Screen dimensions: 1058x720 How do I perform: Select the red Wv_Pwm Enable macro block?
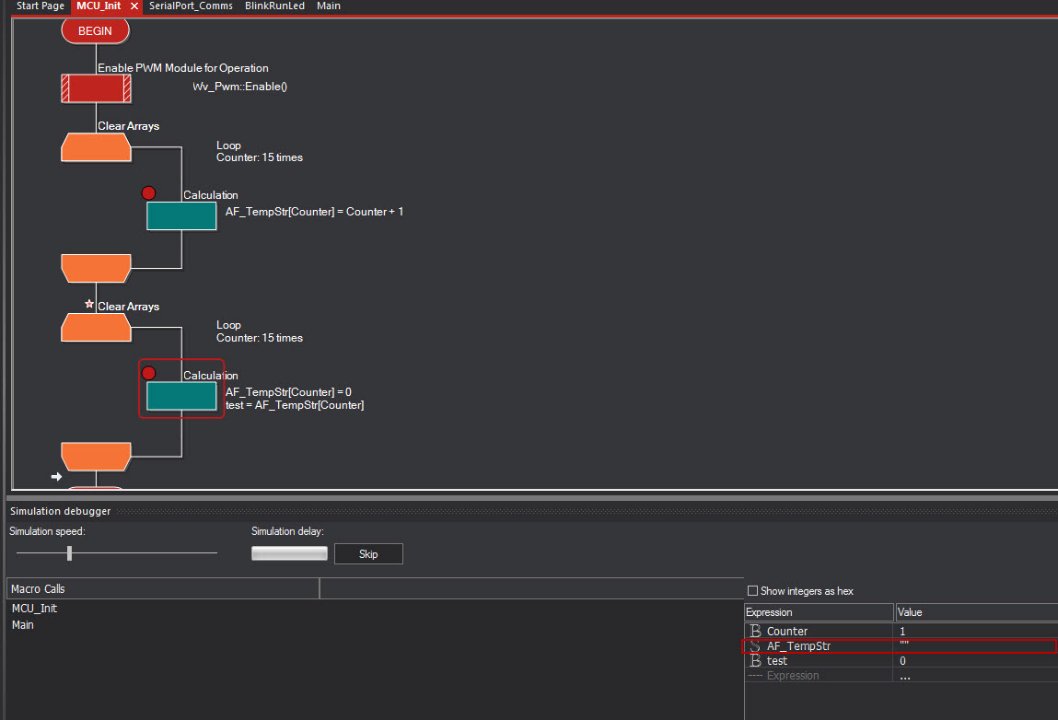(x=96, y=88)
